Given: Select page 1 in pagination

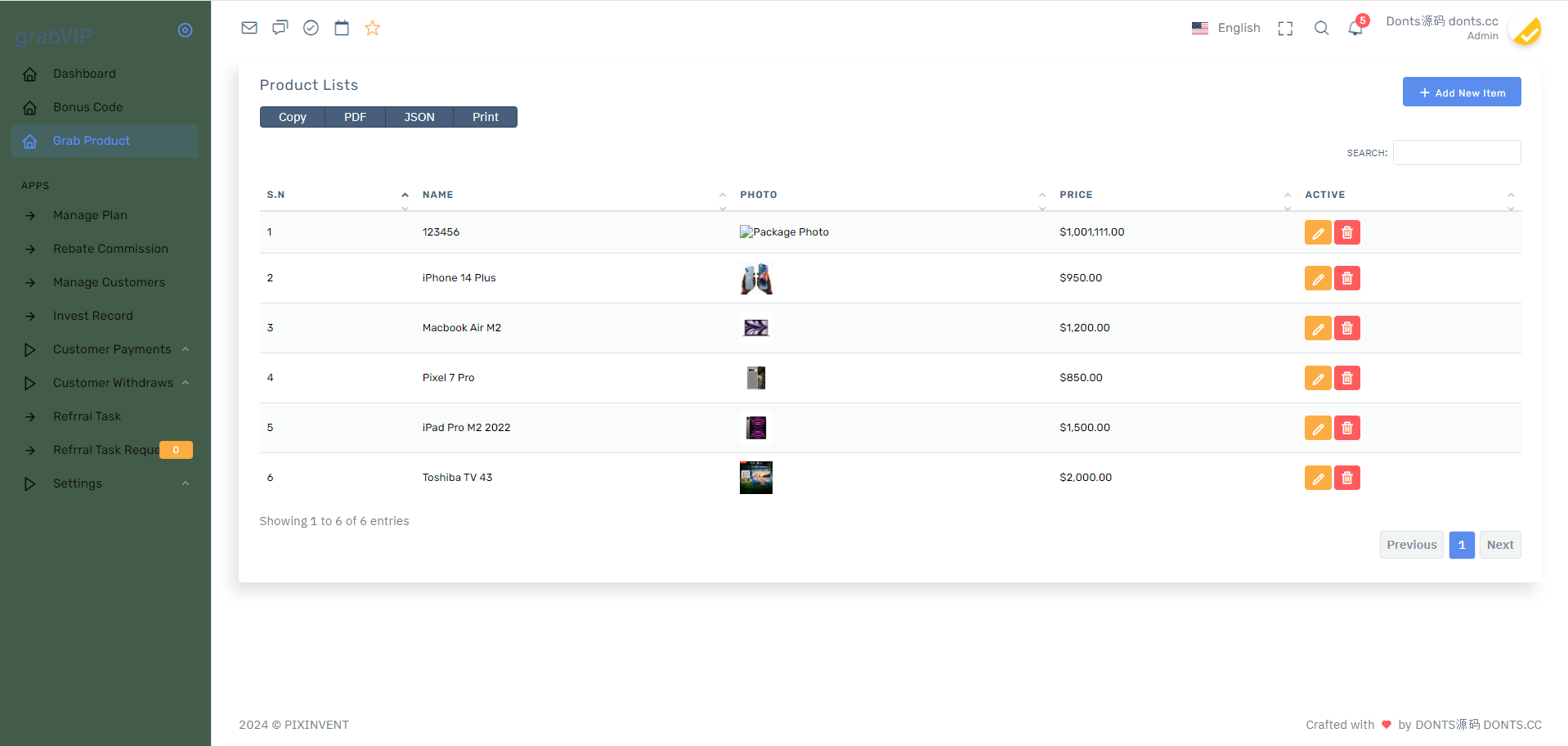Looking at the screenshot, I should point(1462,545).
